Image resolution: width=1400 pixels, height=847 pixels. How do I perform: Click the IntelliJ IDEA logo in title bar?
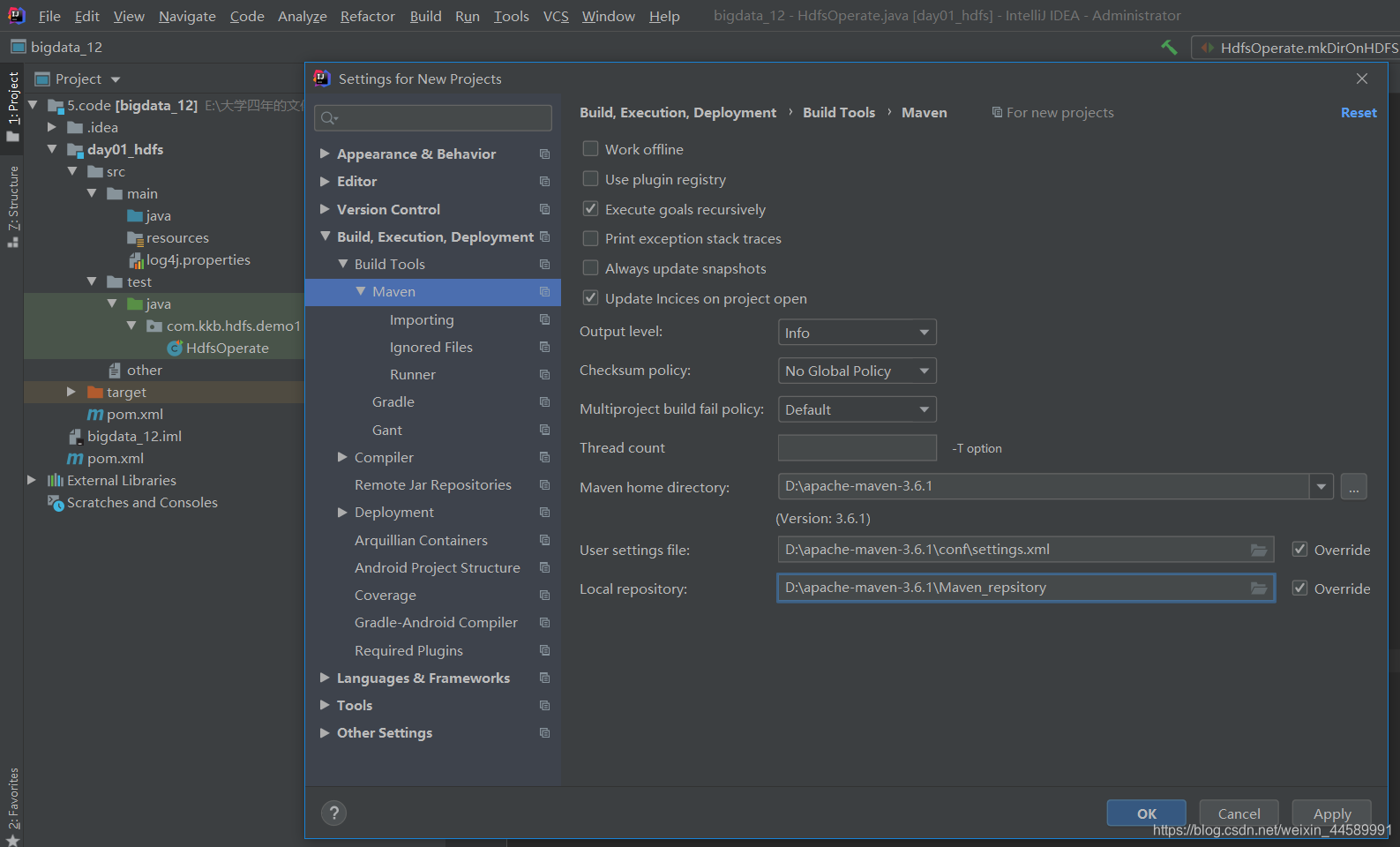(x=16, y=15)
